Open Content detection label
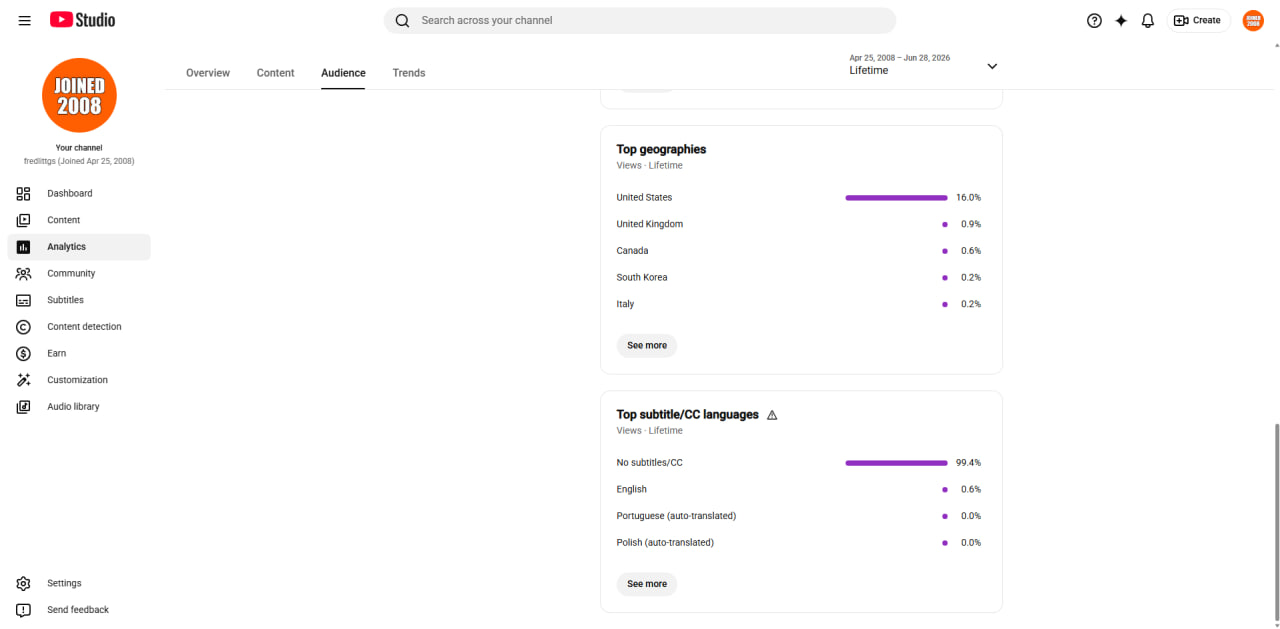Viewport: 1280px width, 629px height. [x=84, y=327]
